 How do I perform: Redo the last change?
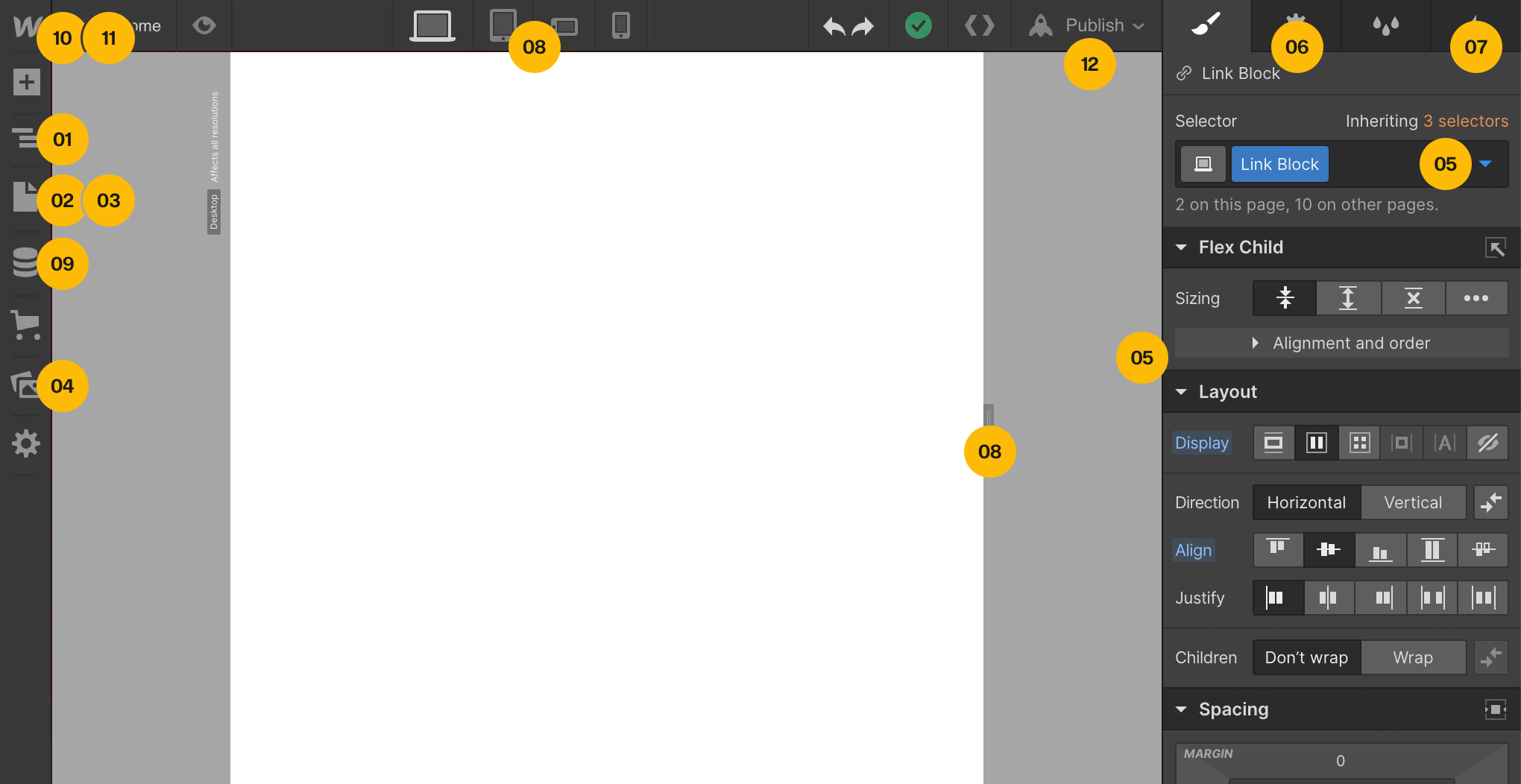863,27
